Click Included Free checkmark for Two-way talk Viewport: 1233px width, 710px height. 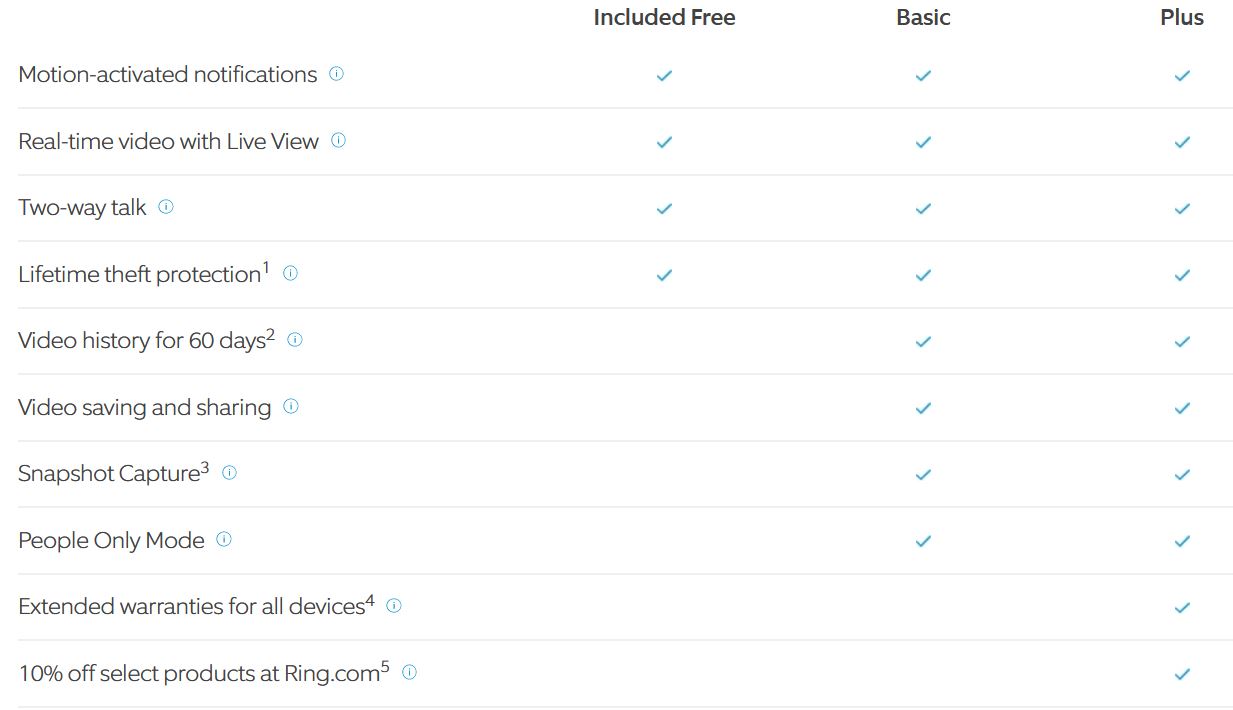[x=664, y=208]
